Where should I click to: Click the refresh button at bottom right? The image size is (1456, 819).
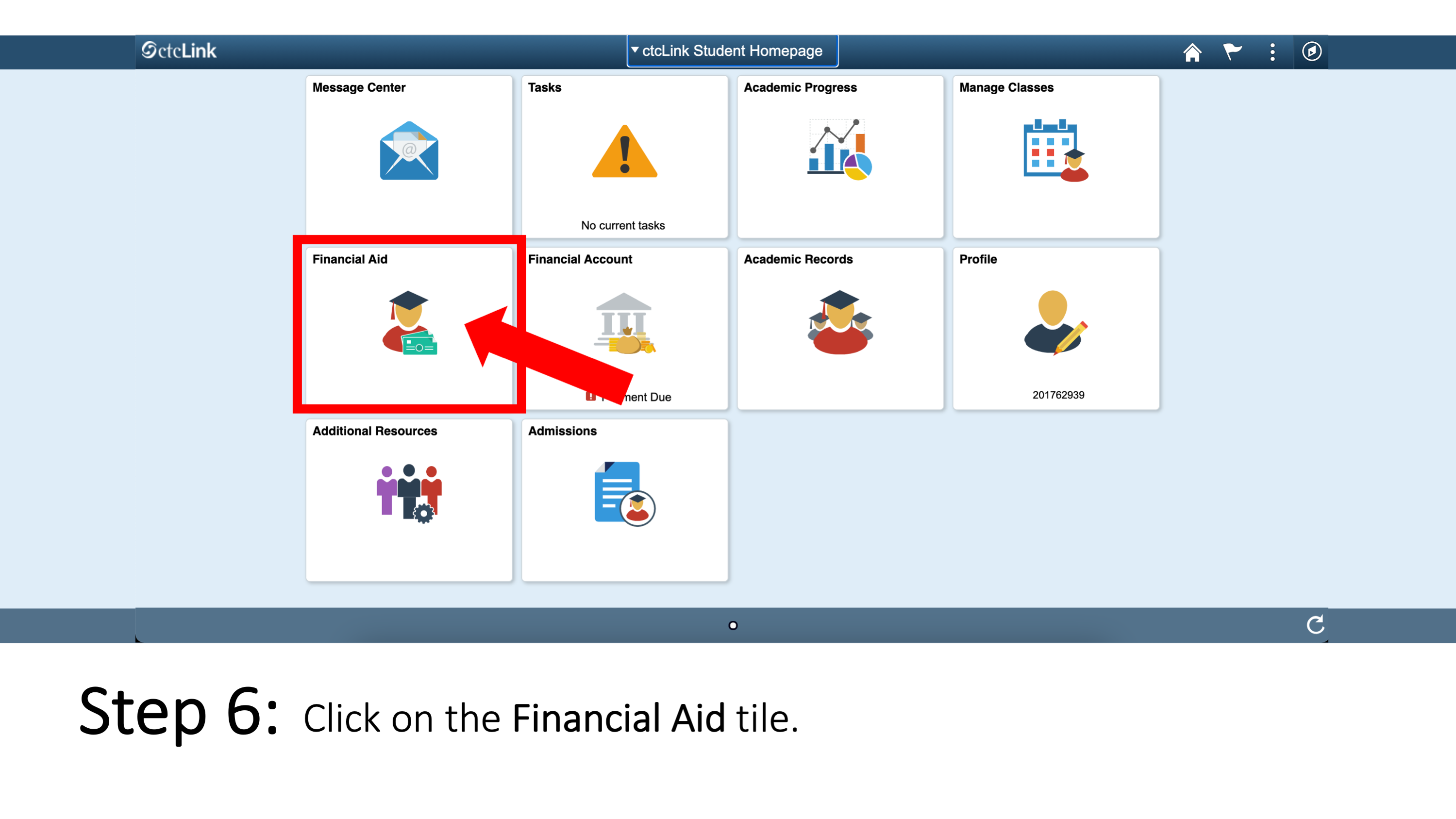pos(1314,624)
